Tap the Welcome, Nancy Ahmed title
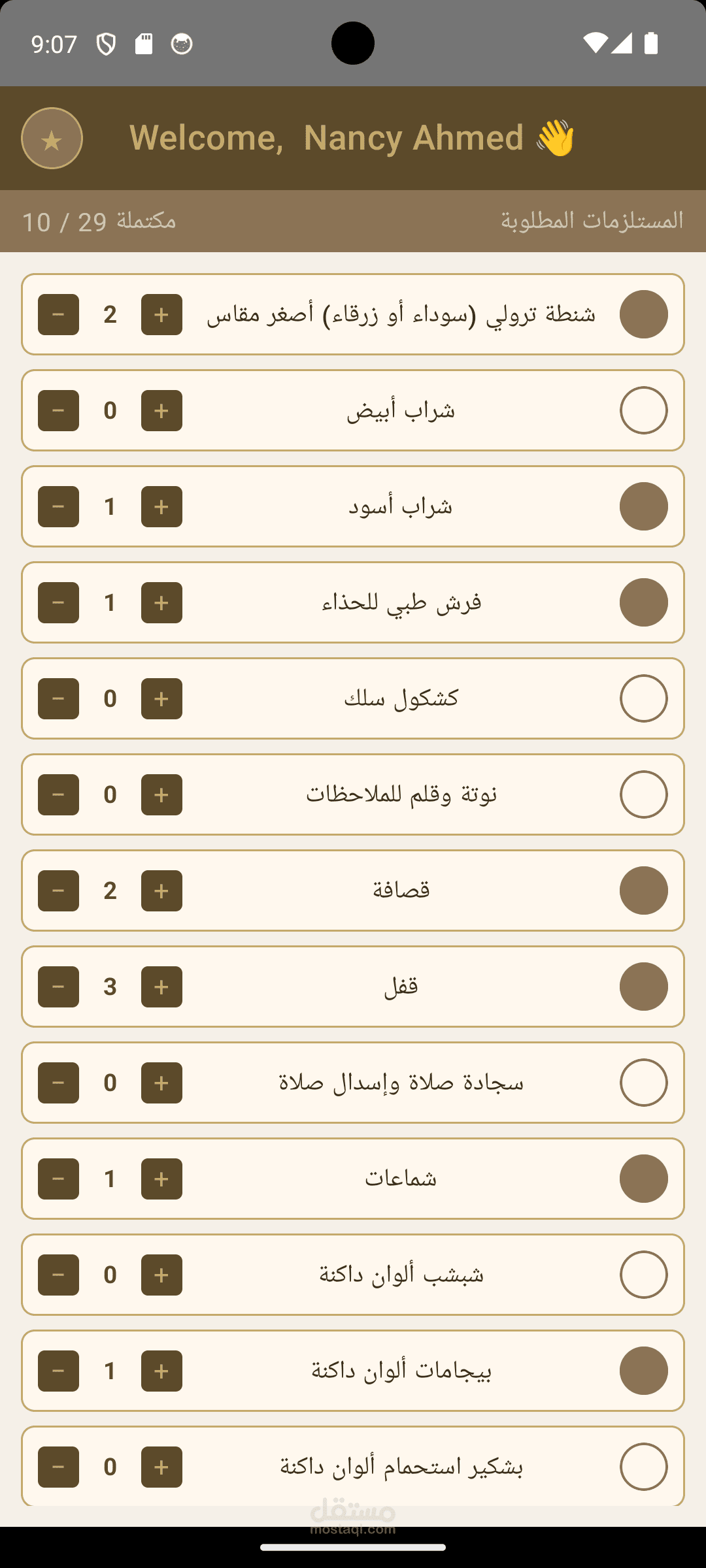706x1568 pixels. [352, 138]
